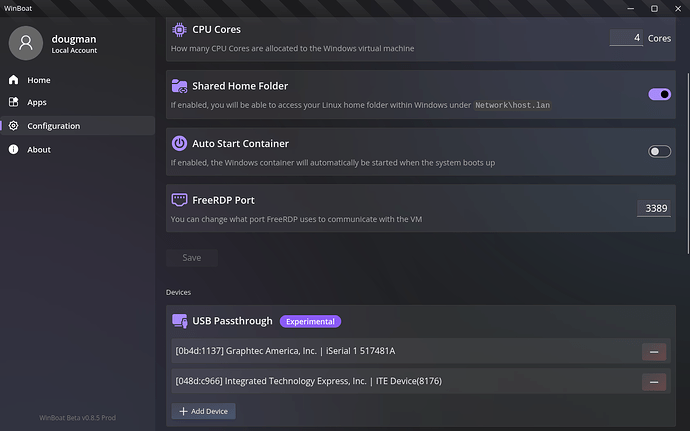This screenshot has height=431, width=690.
Task: Click the FreeRDP Port icon
Action: pyautogui.click(x=179, y=200)
